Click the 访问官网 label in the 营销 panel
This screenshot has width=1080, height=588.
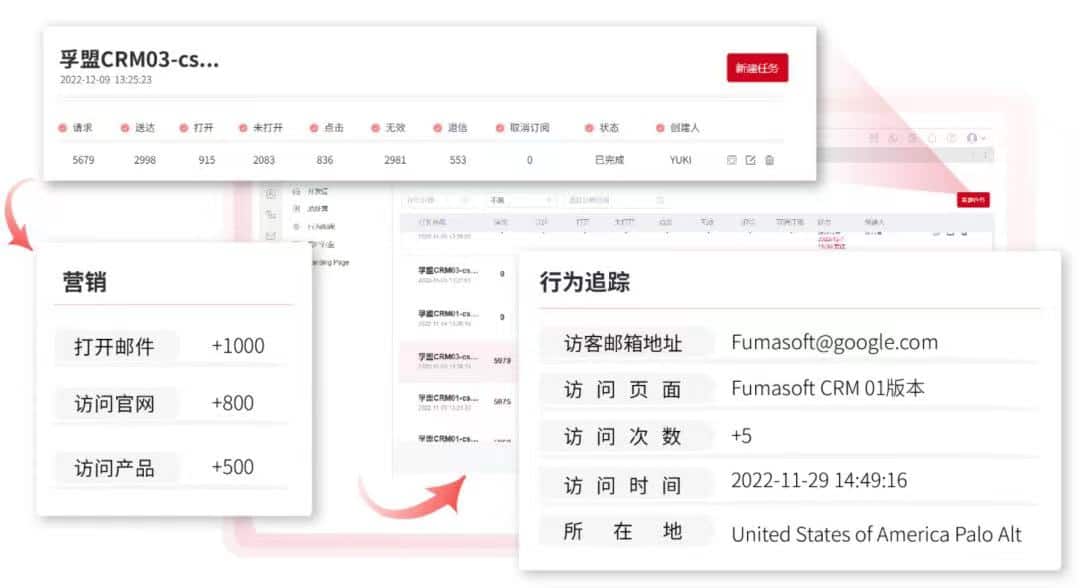click(x=114, y=404)
